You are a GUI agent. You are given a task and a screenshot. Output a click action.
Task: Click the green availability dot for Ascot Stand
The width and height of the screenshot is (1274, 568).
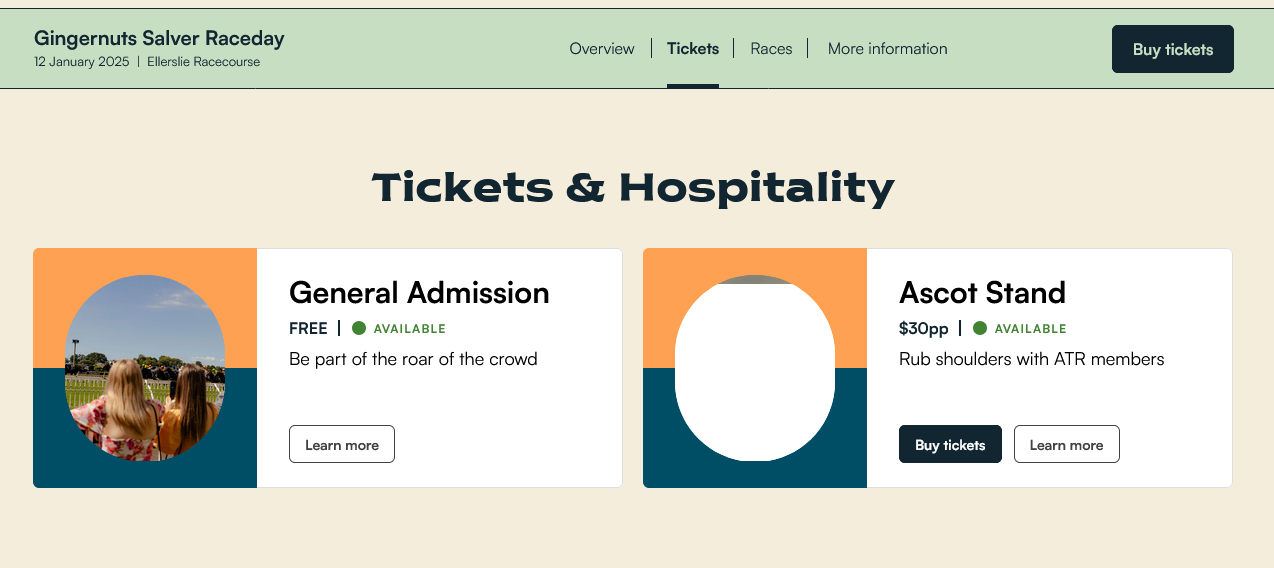click(x=980, y=328)
